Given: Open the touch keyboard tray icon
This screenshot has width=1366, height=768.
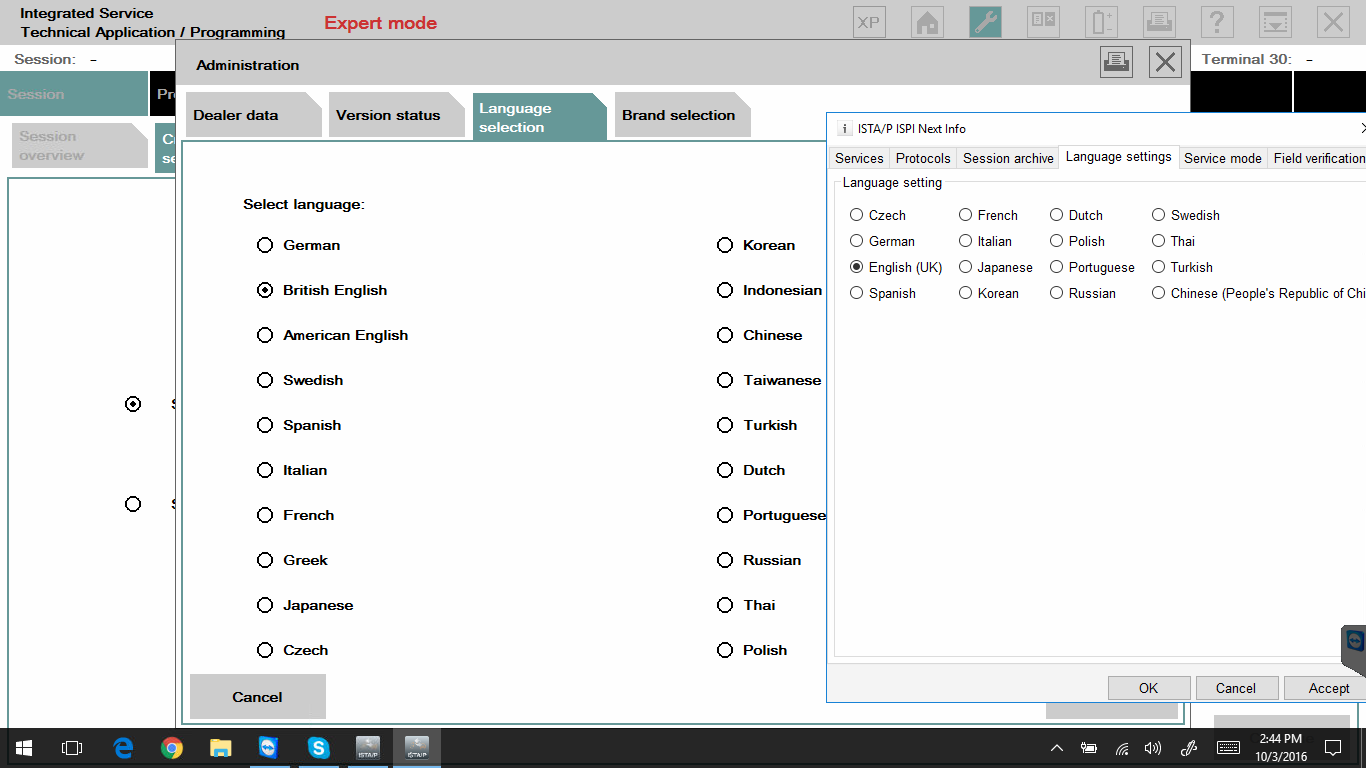Looking at the screenshot, I should coord(1229,748).
